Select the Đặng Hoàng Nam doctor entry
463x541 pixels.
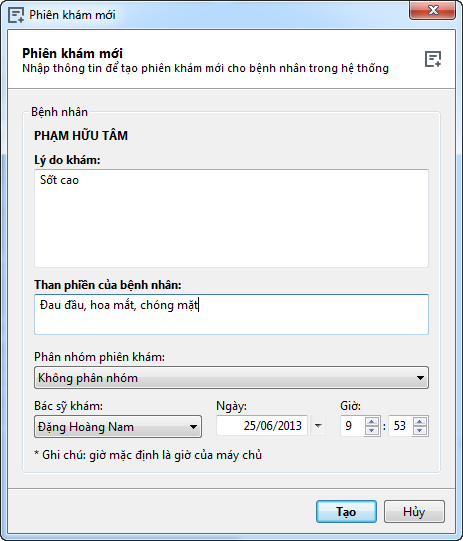(86, 427)
